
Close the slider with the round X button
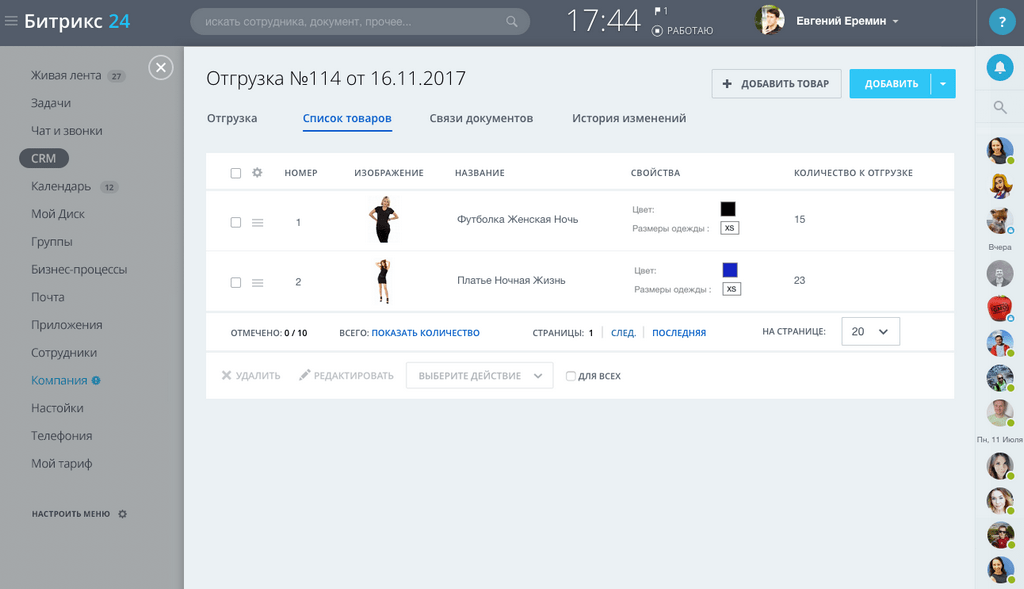click(x=161, y=67)
